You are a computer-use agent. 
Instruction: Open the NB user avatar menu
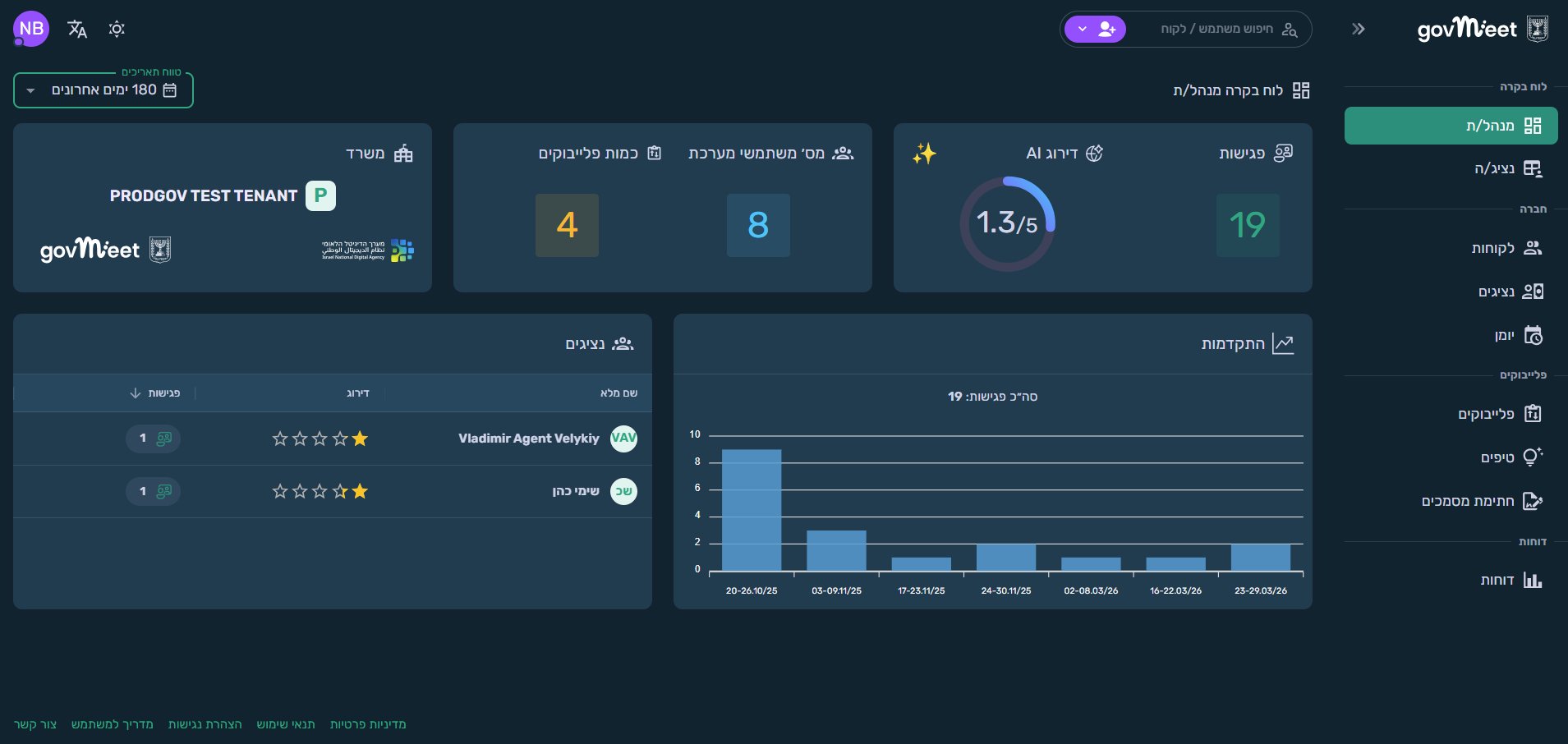pos(31,29)
